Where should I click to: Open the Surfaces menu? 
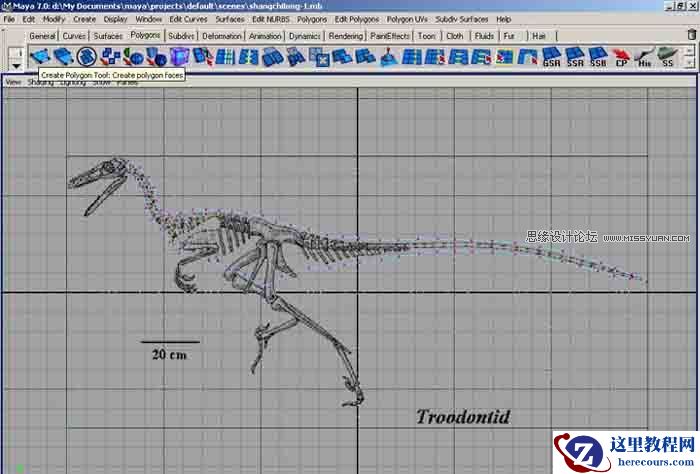pos(230,19)
